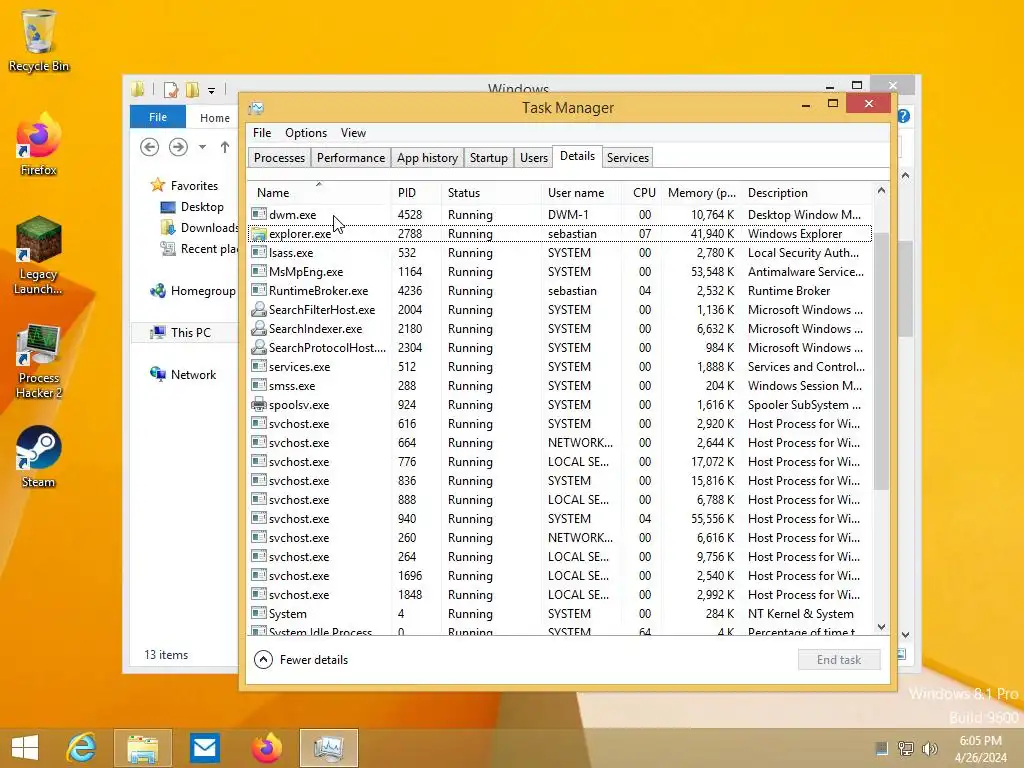Collapse Task Manager with Fewer details

301,660
